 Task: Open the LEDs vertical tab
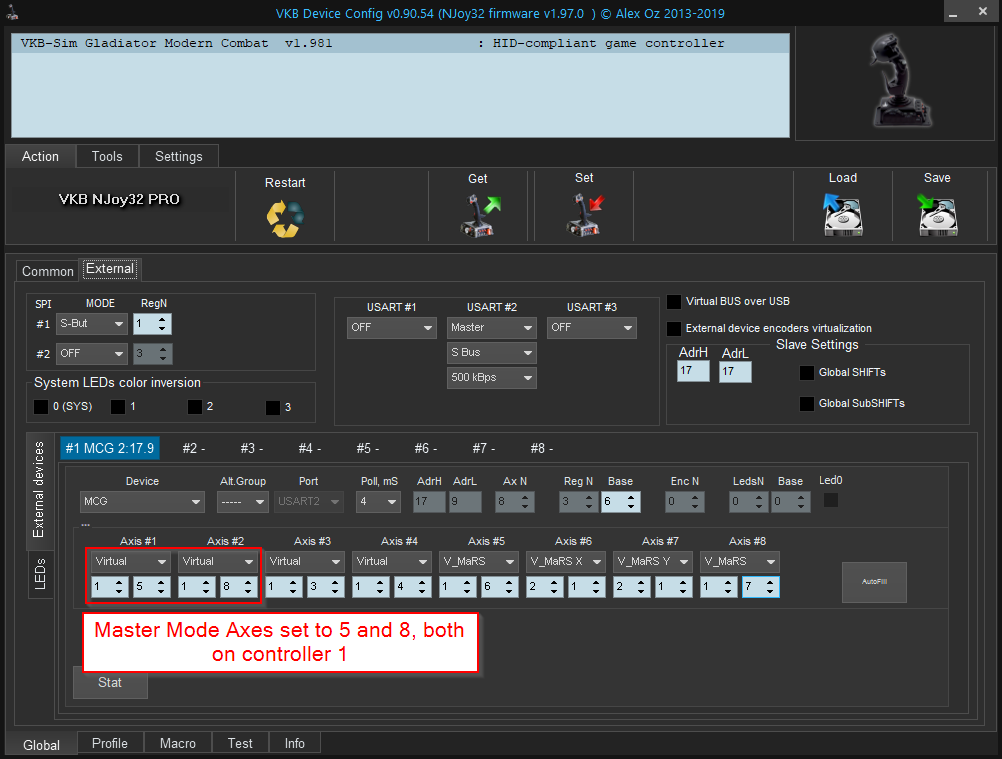[40, 574]
